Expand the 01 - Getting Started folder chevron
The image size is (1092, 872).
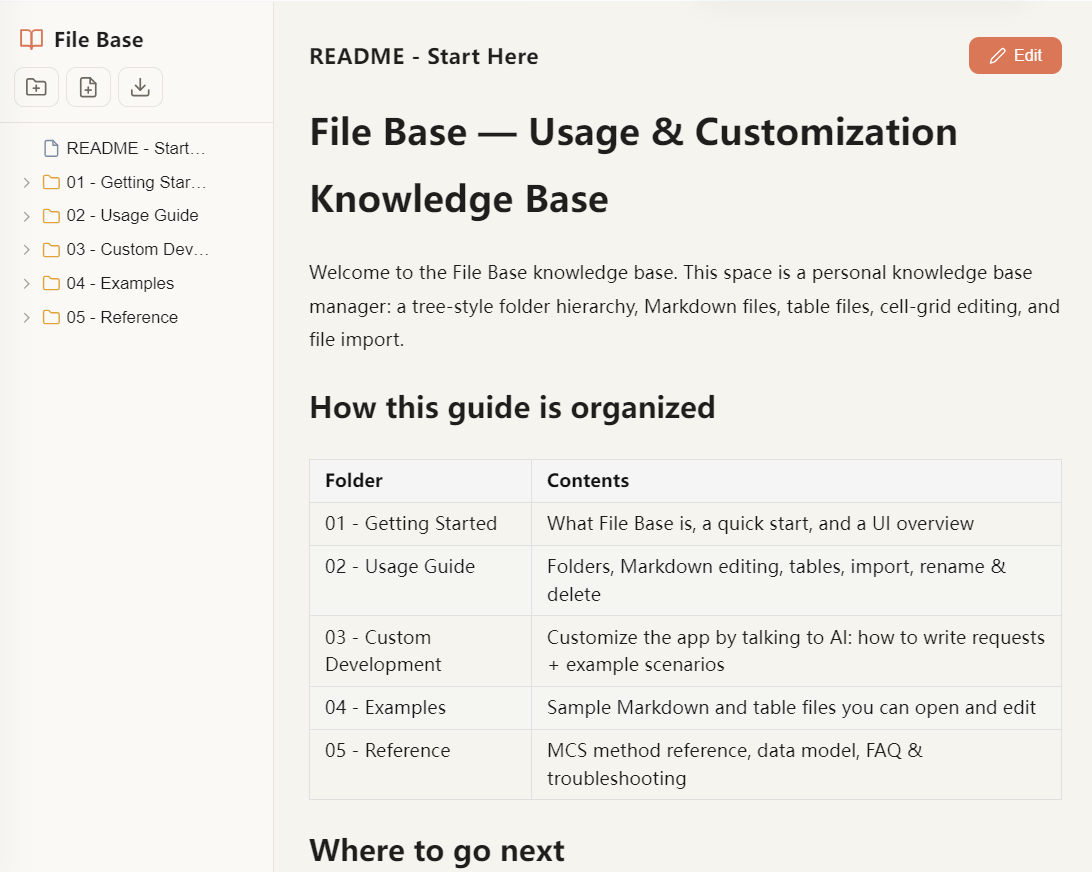click(x=26, y=182)
